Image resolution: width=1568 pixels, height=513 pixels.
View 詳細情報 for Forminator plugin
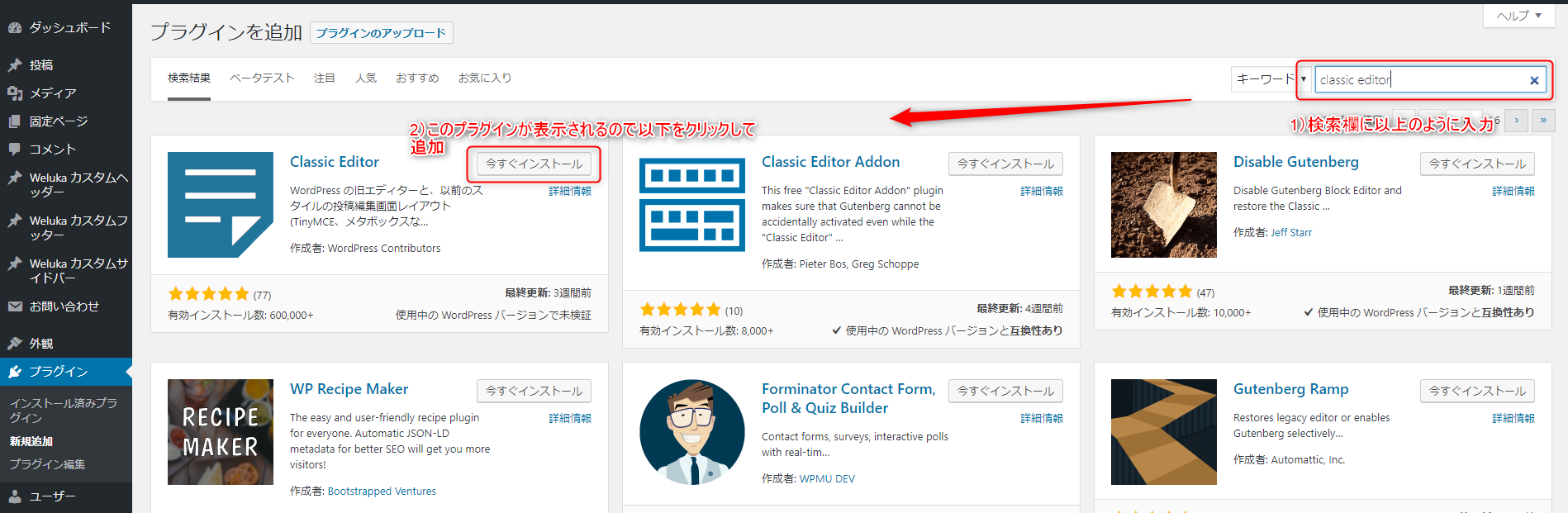(1042, 418)
